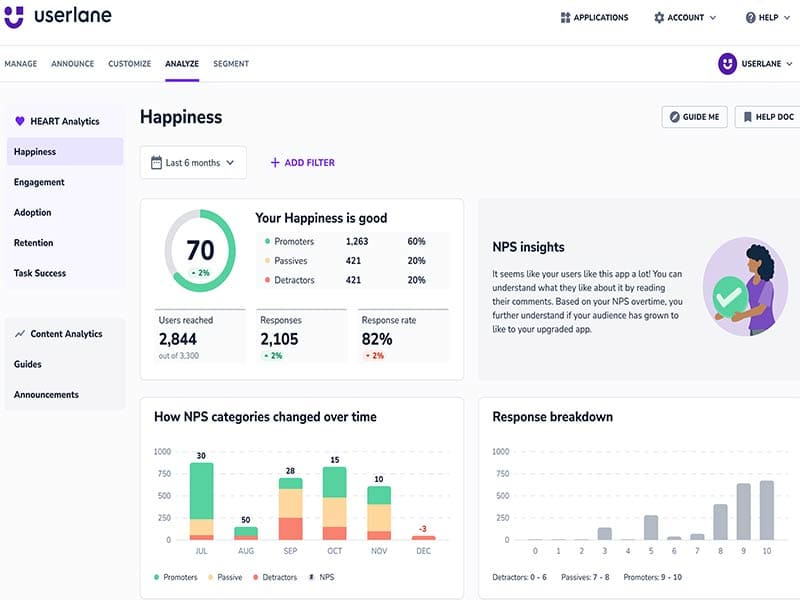The height and width of the screenshot is (600, 800).
Task: Expand the Account menu chevron
Action: (x=713, y=18)
